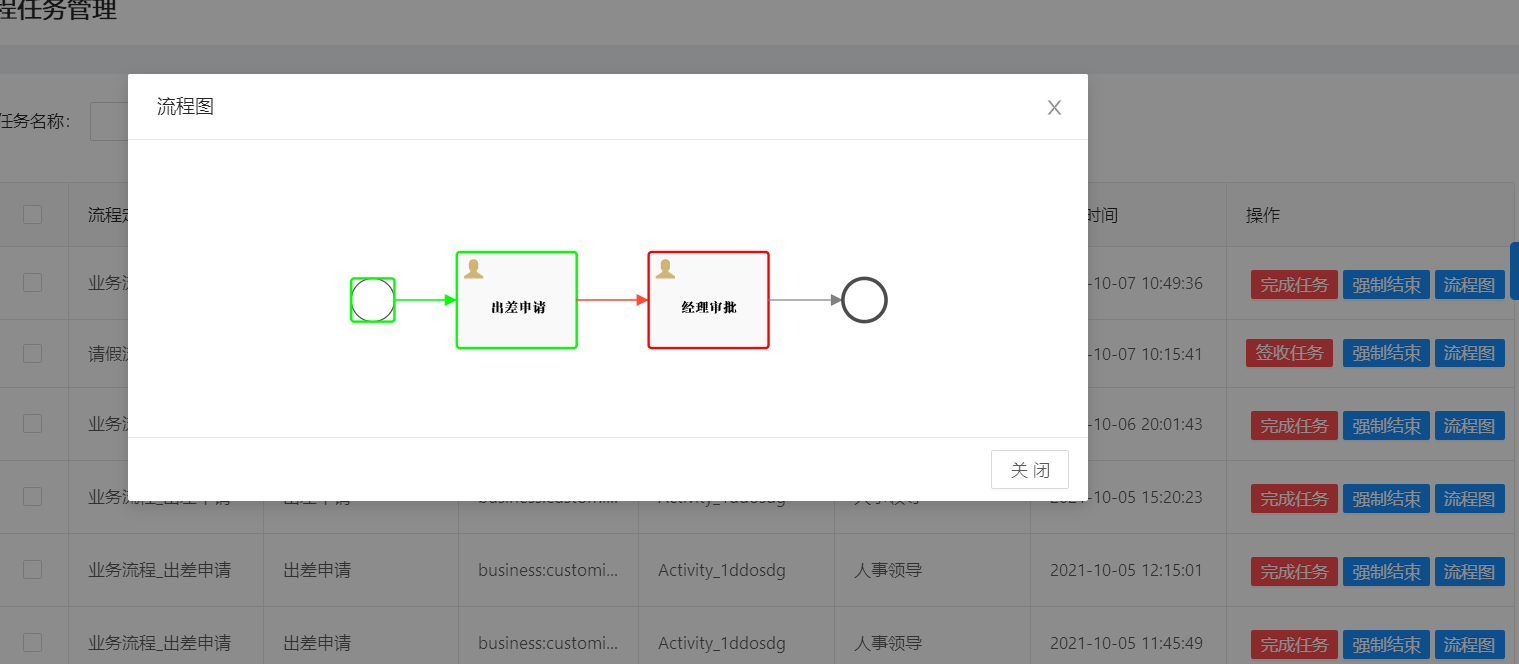Click the user icon in the 经理审批 node

pos(665,268)
